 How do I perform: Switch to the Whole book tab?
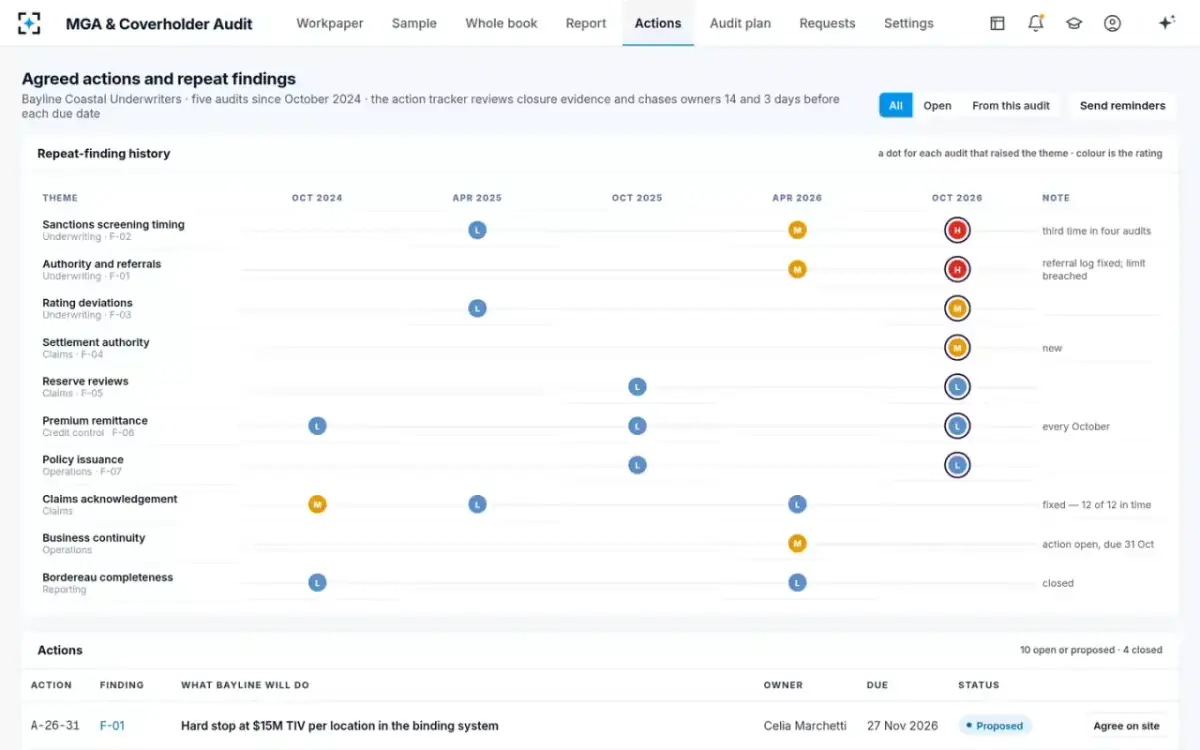tap(501, 23)
